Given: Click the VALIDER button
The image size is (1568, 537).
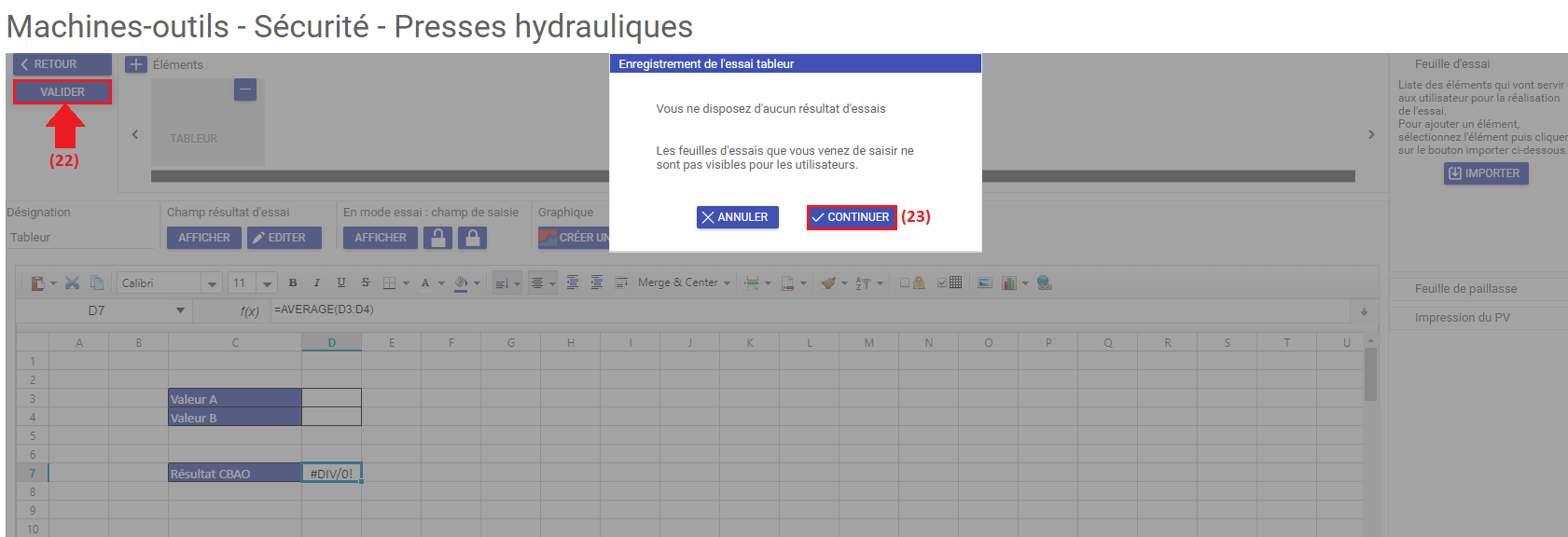Looking at the screenshot, I should coord(62,92).
